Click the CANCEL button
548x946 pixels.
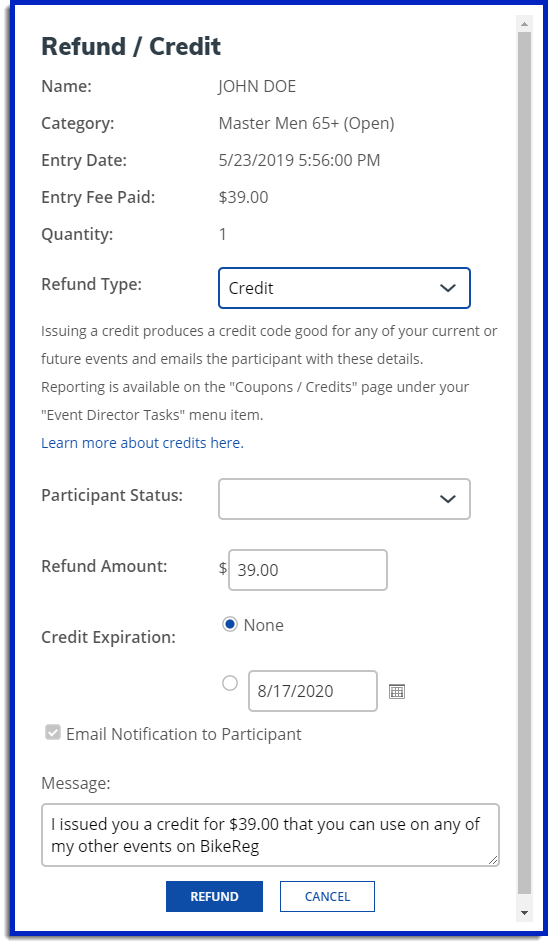click(x=327, y=897)
